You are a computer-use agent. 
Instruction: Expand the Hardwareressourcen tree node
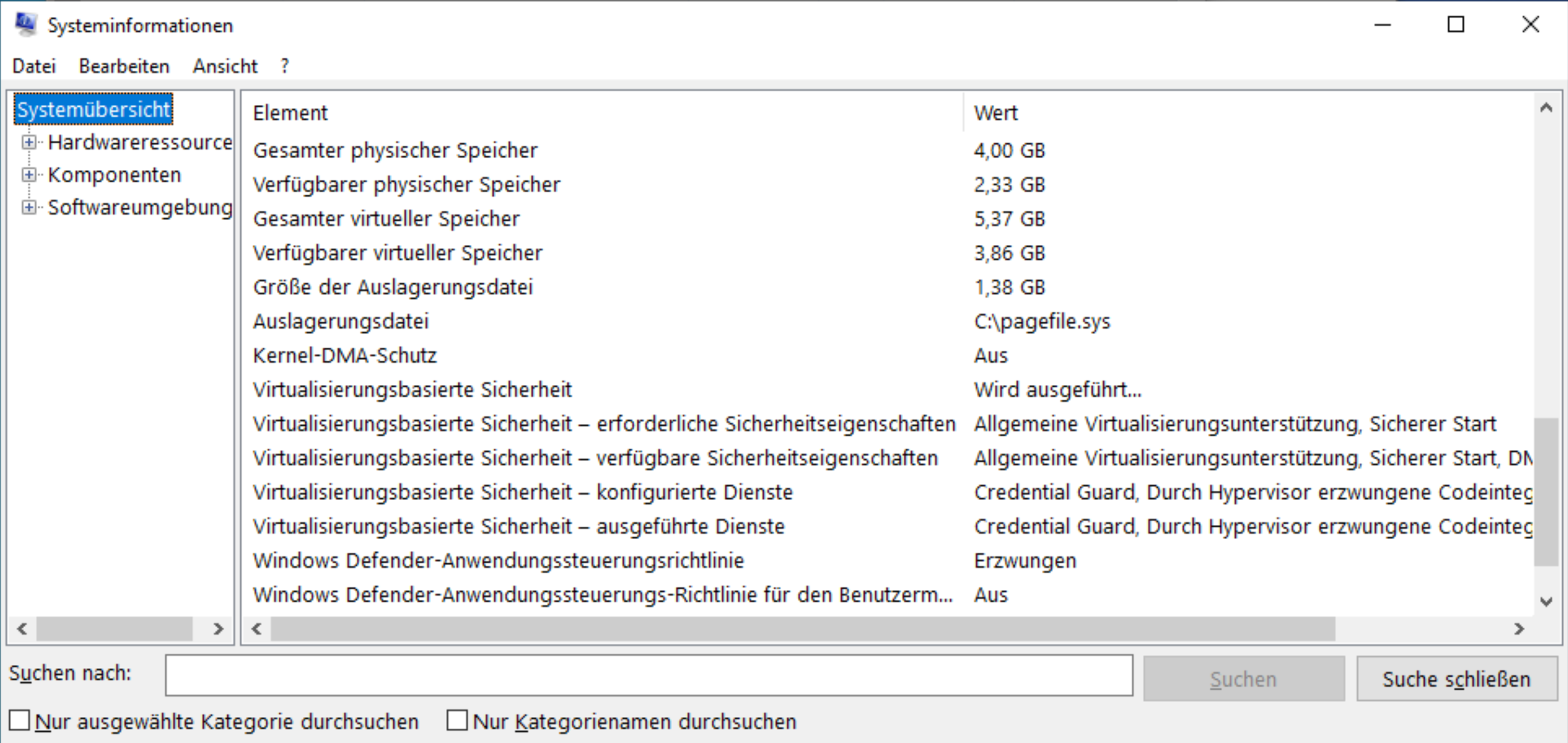click(29, 142)
